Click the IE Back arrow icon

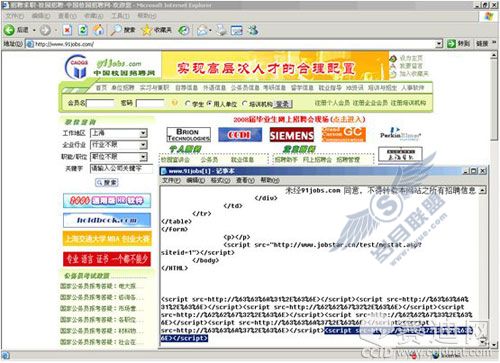point(9,30)
